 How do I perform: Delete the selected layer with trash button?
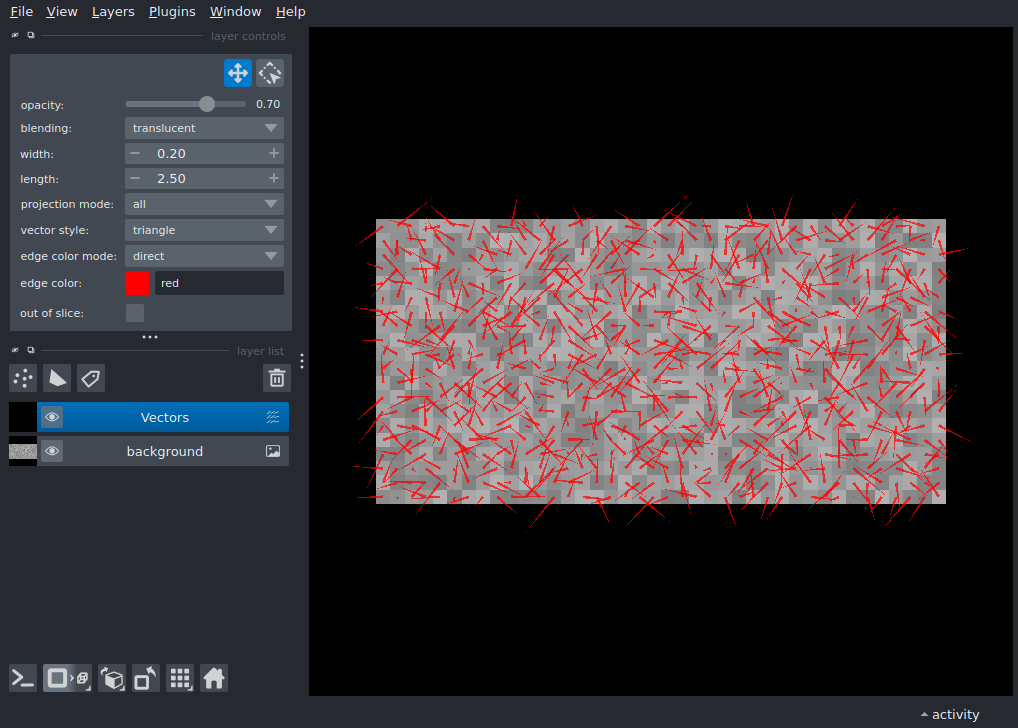click(x=277, y=378)
